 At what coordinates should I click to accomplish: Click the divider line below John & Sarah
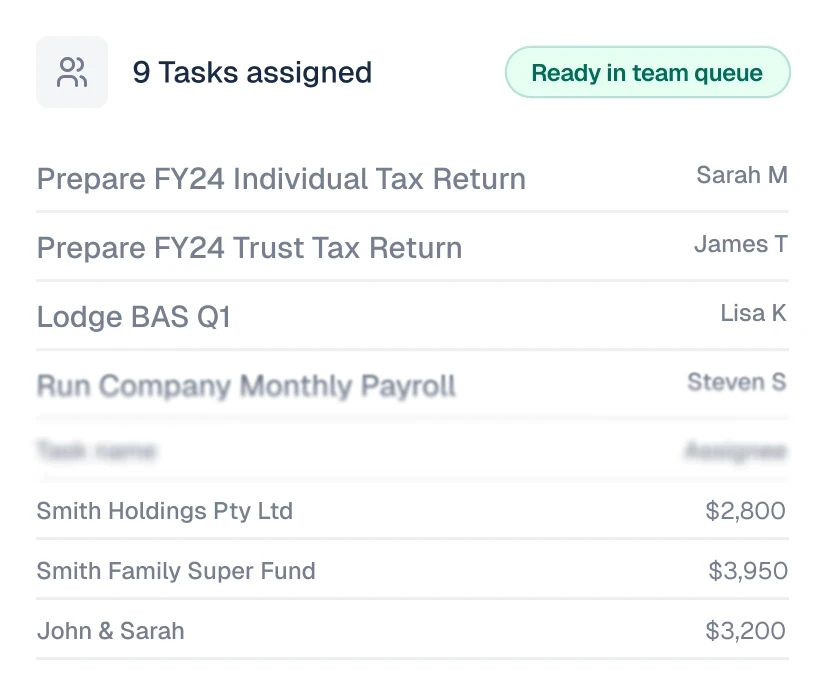pyautogui.click(x=412, y=658)
